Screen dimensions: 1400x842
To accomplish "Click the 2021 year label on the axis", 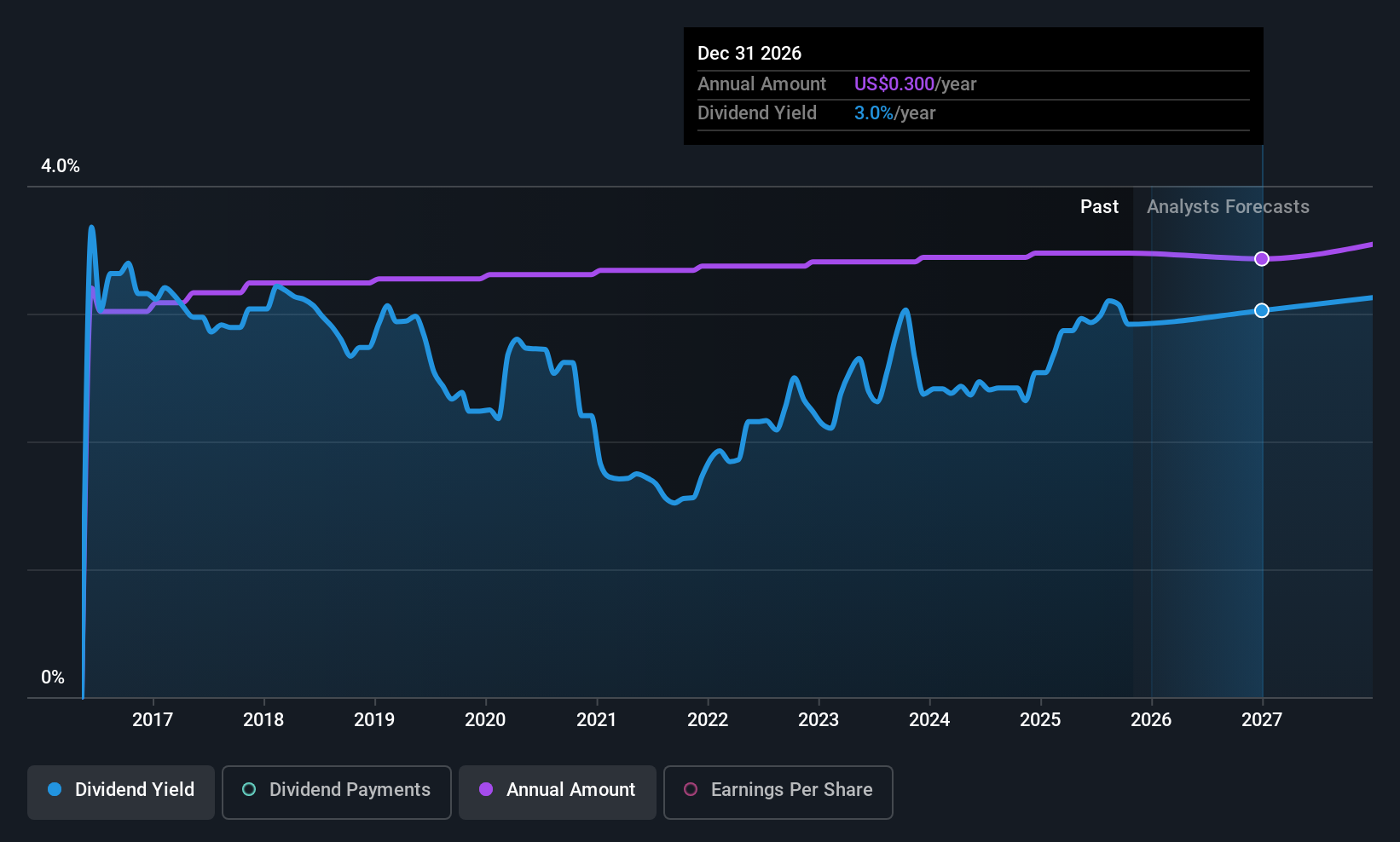I will [597, 719].
